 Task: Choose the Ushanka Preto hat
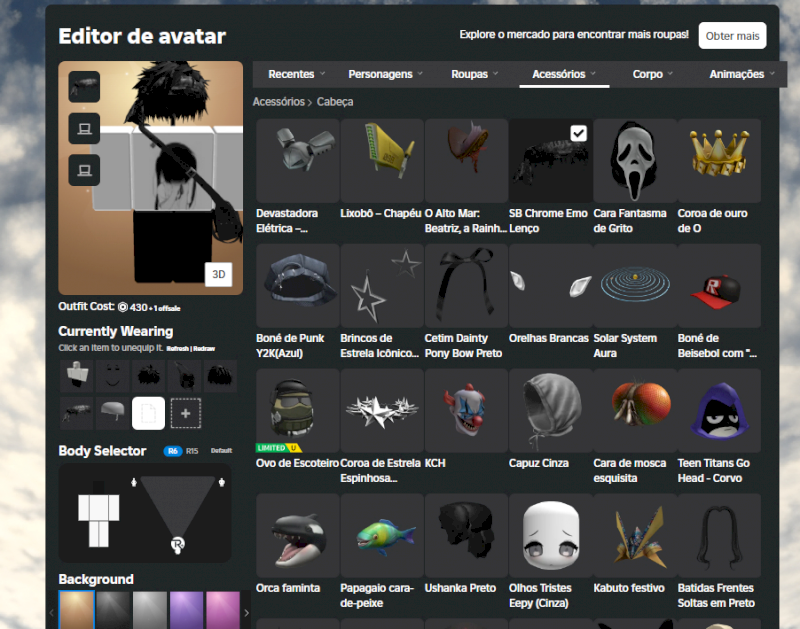pyautogui.click(x=466, y=536)
